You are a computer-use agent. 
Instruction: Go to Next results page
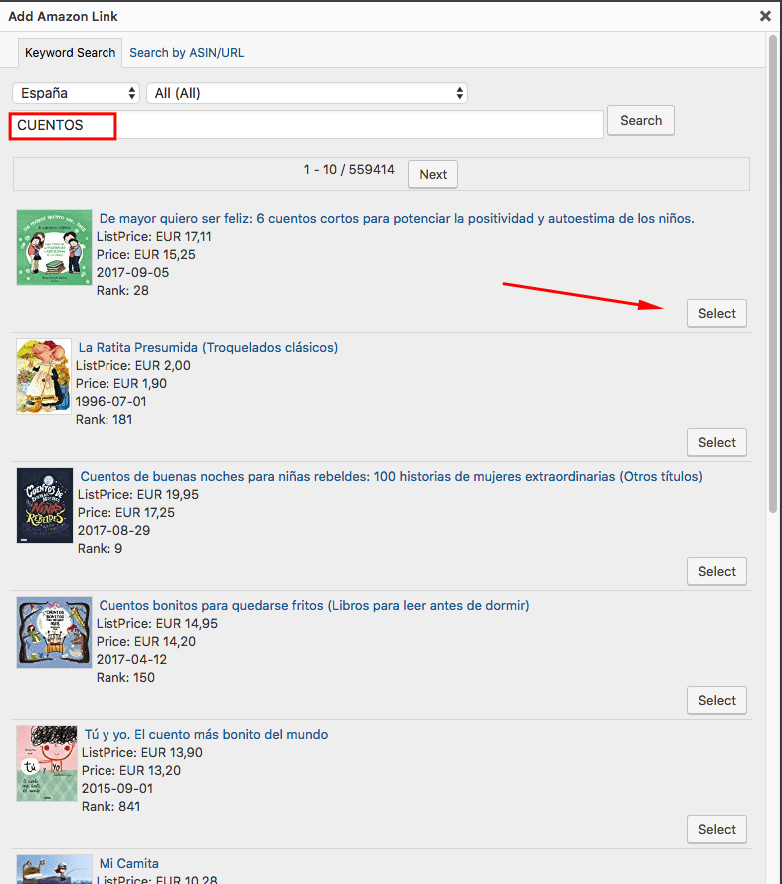tap(433, 175)
